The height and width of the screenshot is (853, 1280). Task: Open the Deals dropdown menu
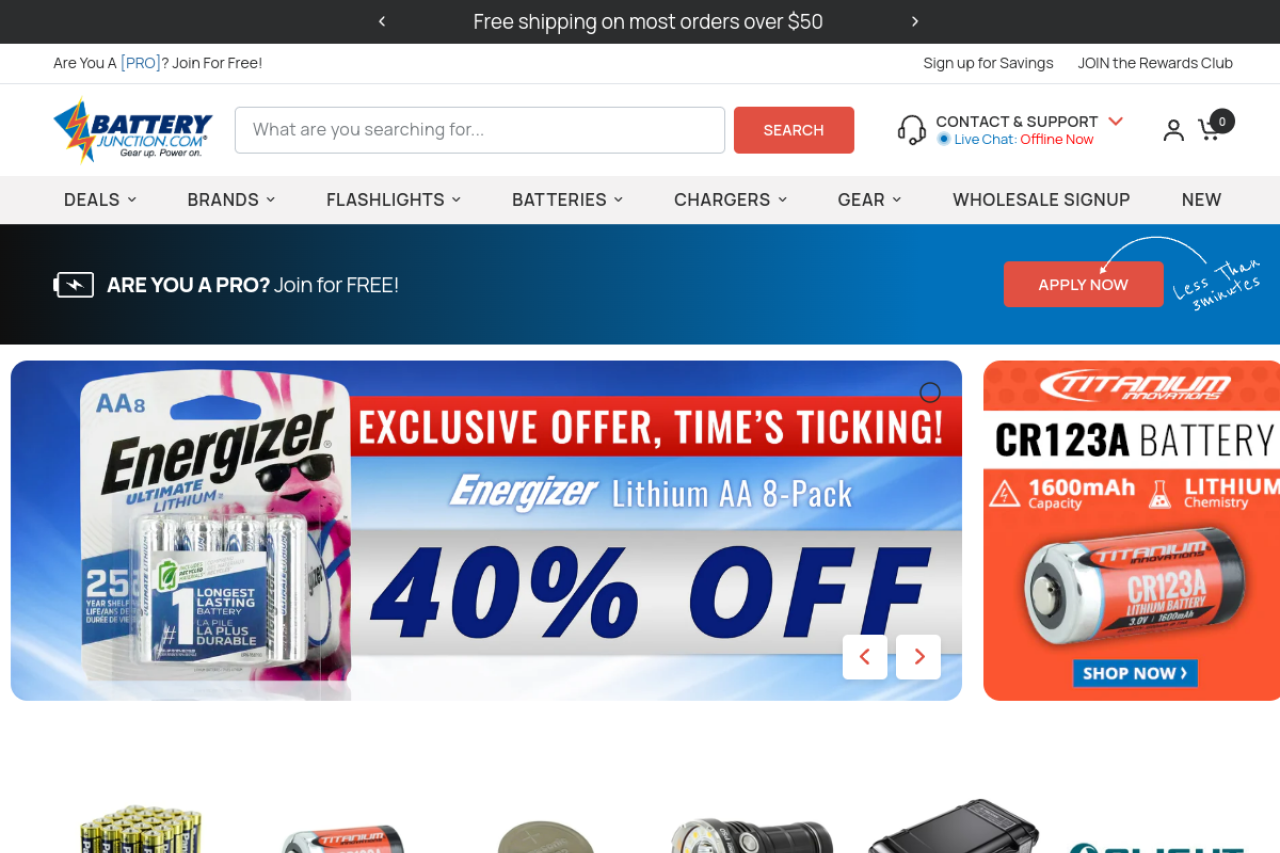[x=100, y=200]
